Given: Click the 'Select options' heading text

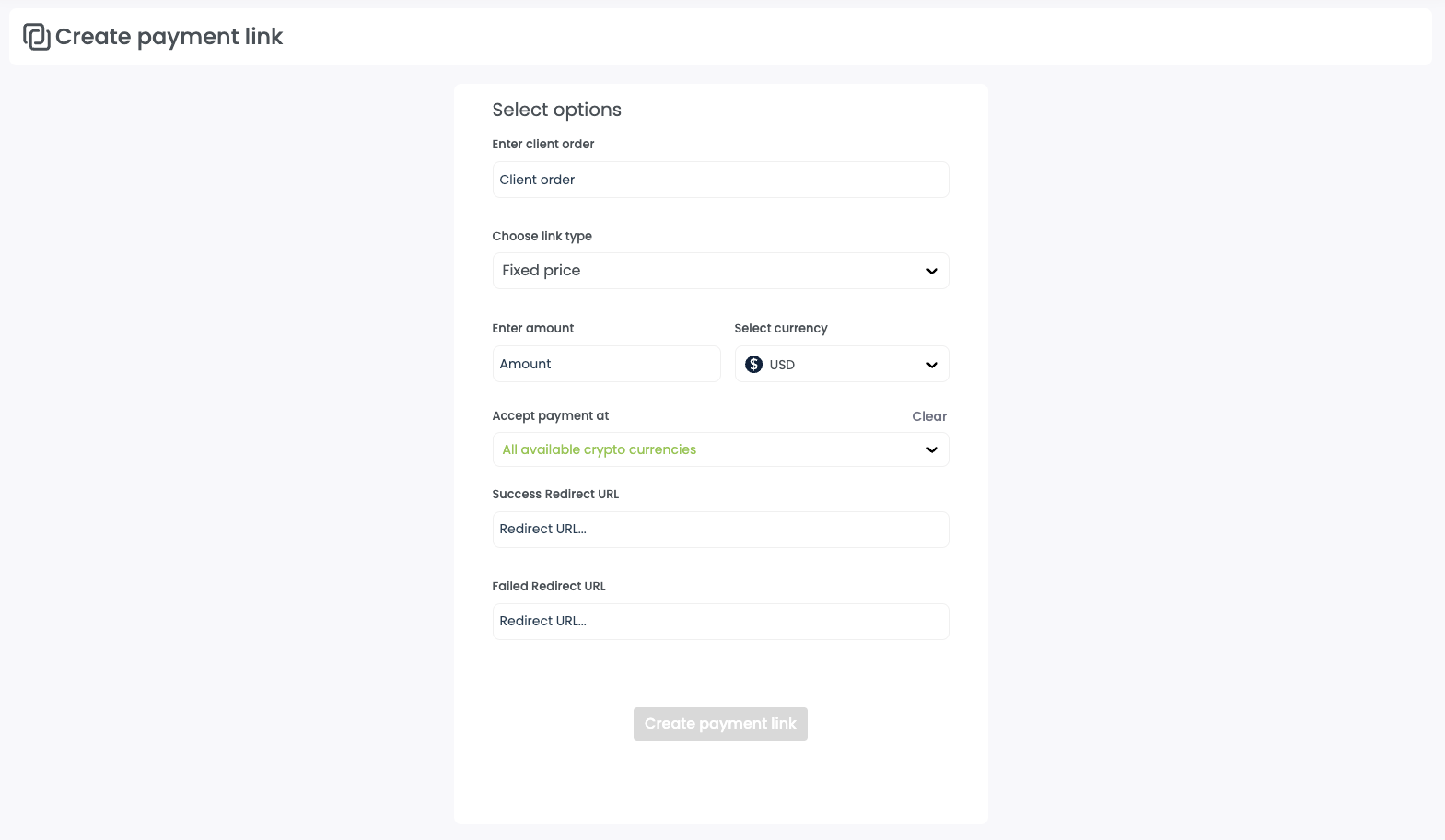Looking at the screenshot, I should click(556, 110).
